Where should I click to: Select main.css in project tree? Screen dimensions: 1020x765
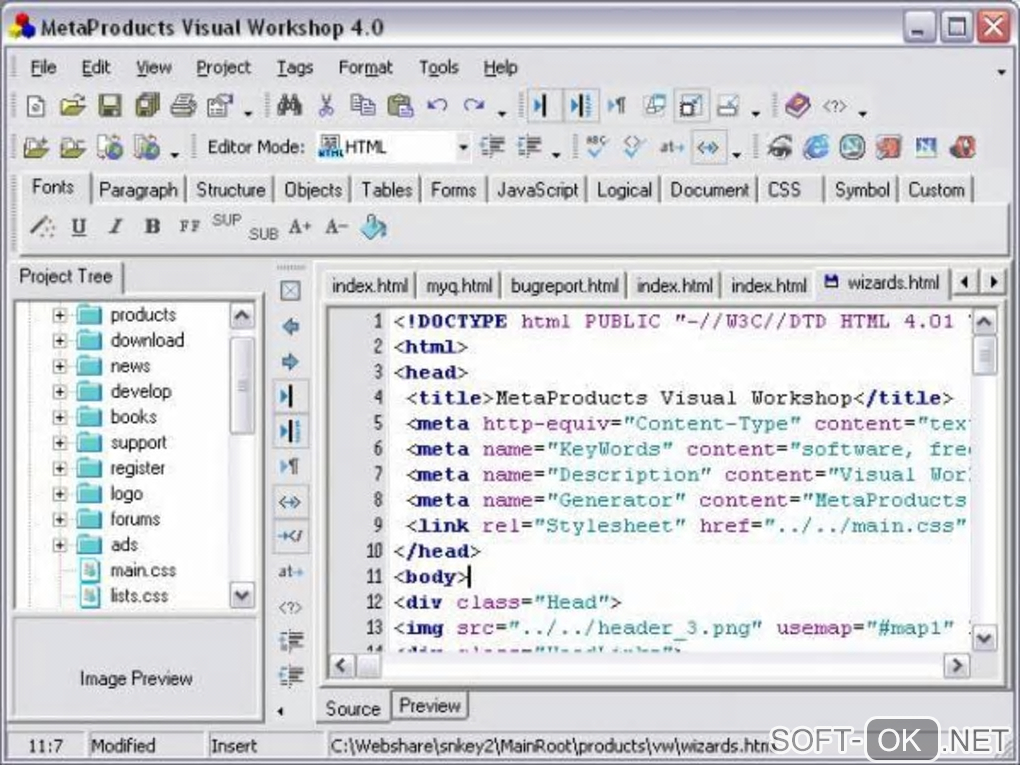pyautogui.click(x=143, y=570)
